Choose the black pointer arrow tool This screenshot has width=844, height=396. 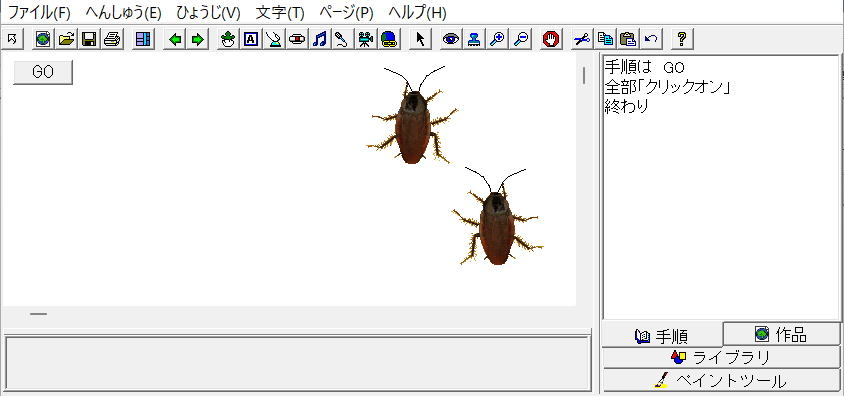click(x=420, y=39)
